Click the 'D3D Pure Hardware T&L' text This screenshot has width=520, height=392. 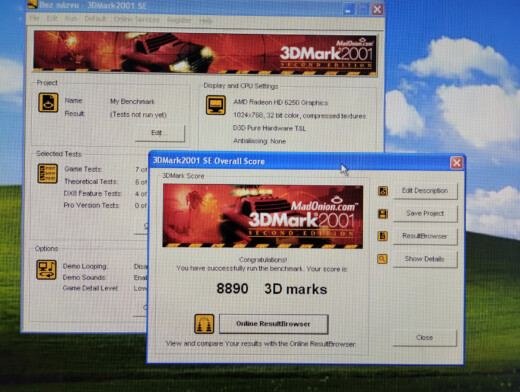coord(269,128)
